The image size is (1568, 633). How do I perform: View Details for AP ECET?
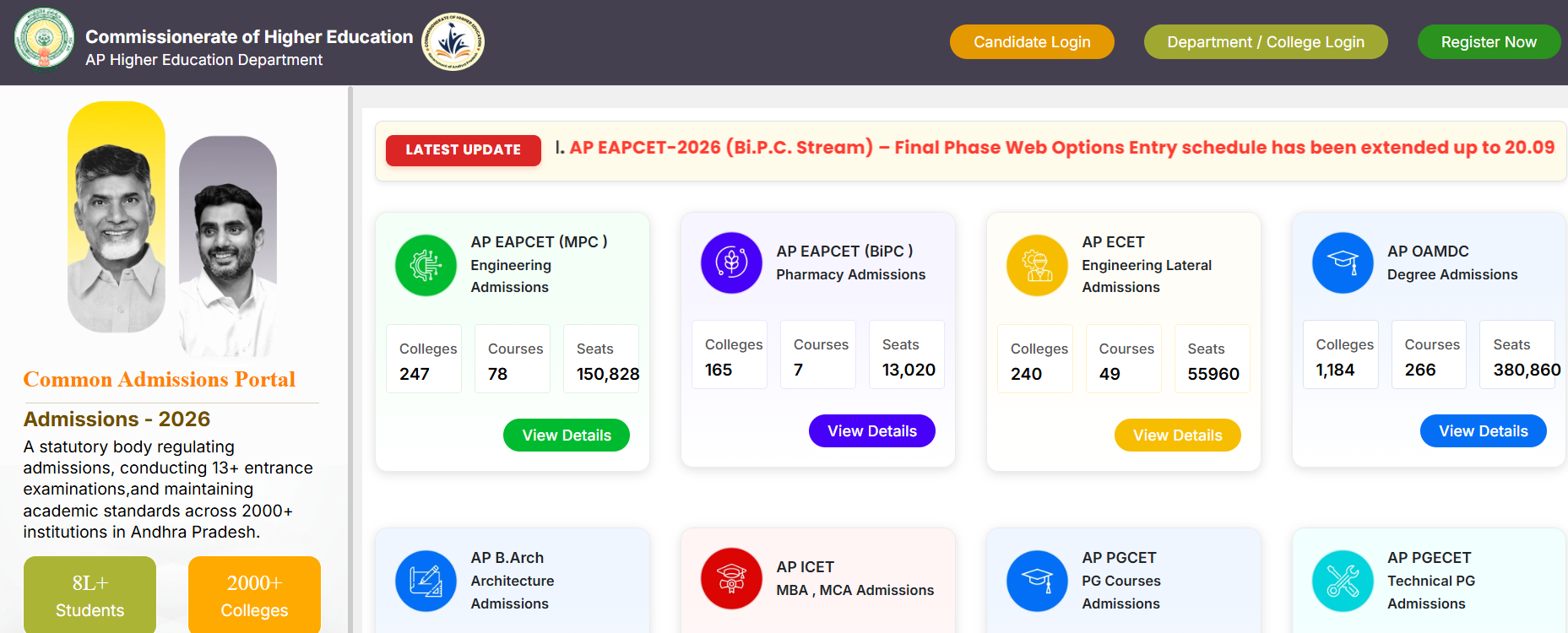click(1178, 436)
